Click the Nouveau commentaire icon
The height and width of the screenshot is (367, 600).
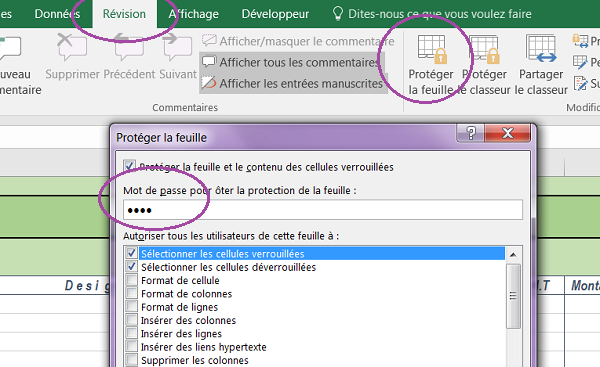[x=10, y=48]
